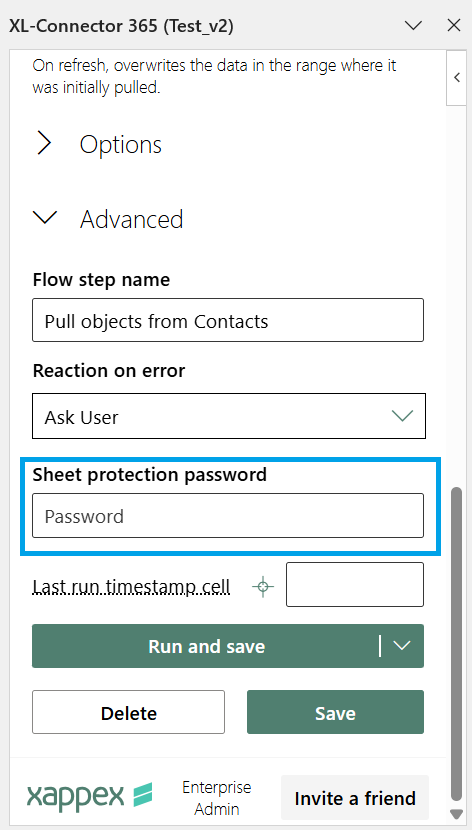Collapse the side panel with left chevron
The image size is (472, 830).
click(457, 78)
